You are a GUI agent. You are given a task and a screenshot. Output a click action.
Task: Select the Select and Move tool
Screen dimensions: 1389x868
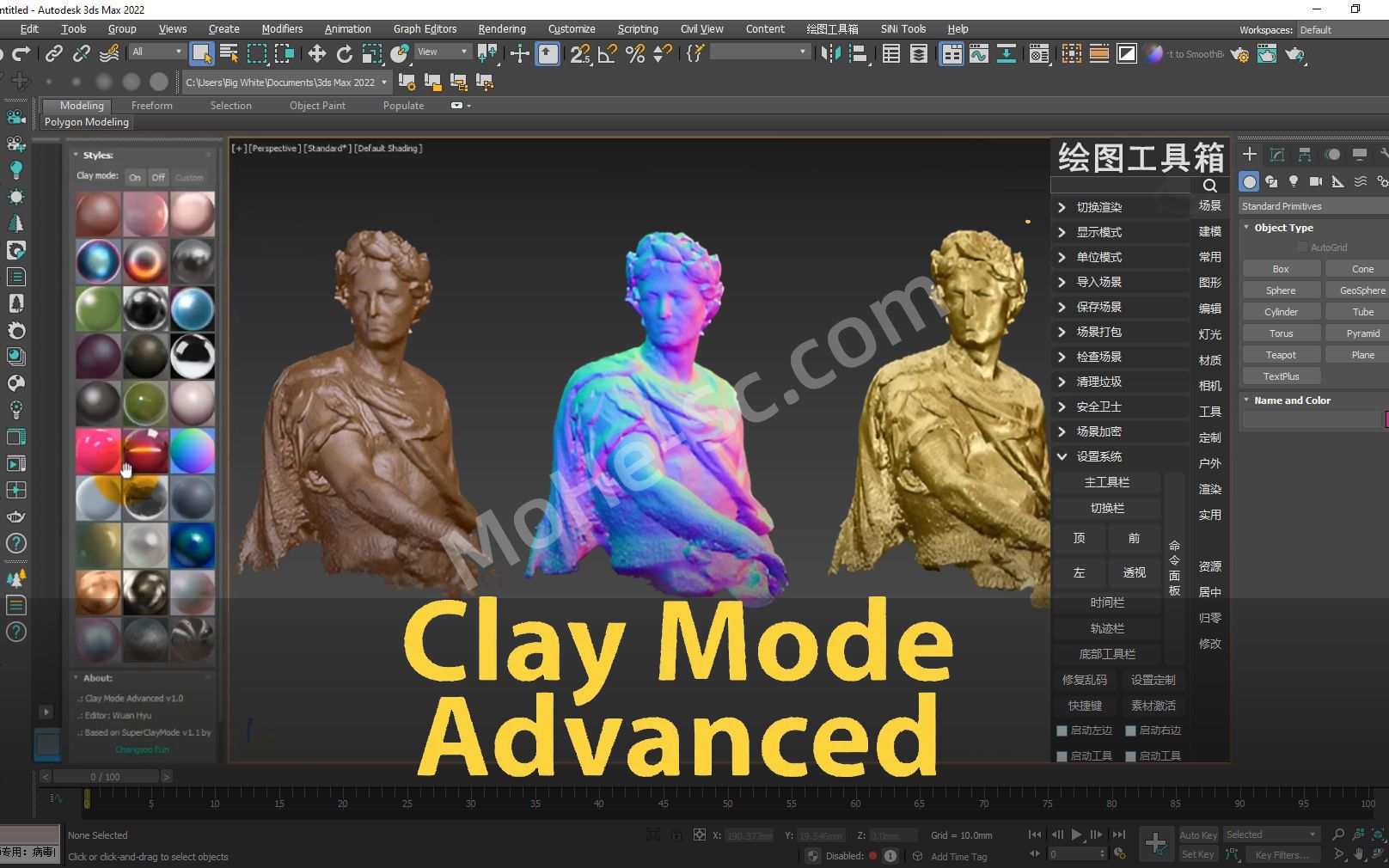(316, 54)
